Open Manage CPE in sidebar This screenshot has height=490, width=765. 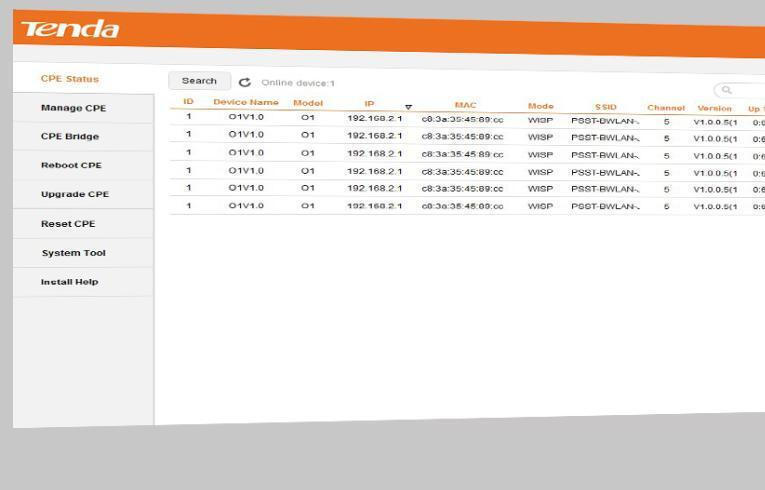(x=73, y=108)
